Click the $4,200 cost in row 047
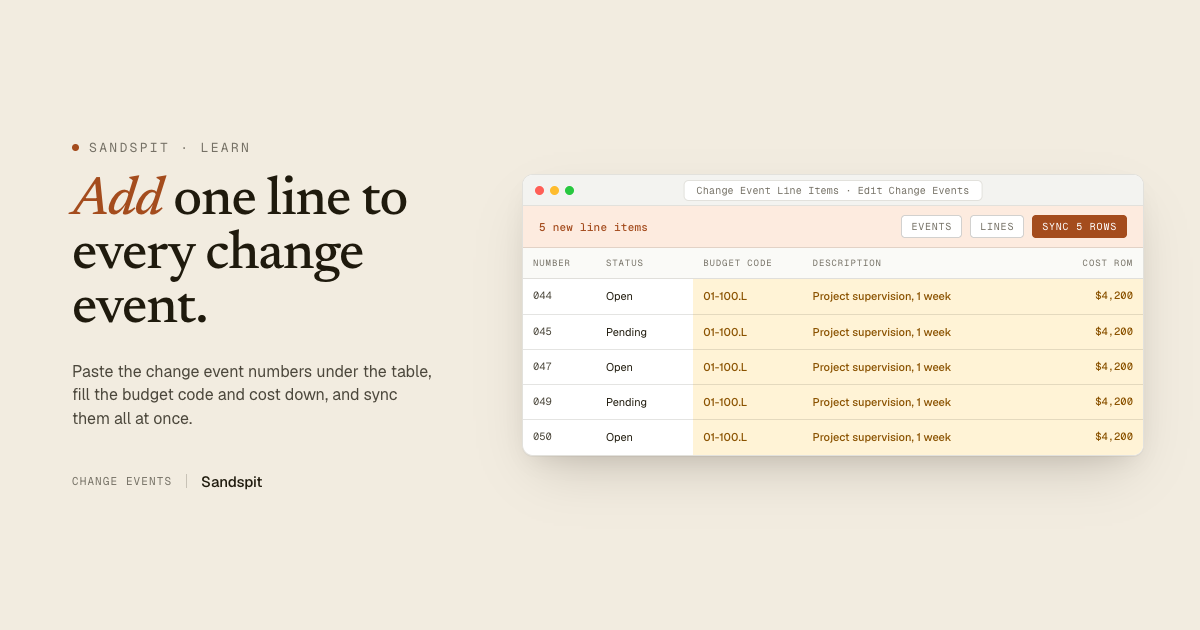This screenshot has height=630, width=1200. tap(1114, 367)
